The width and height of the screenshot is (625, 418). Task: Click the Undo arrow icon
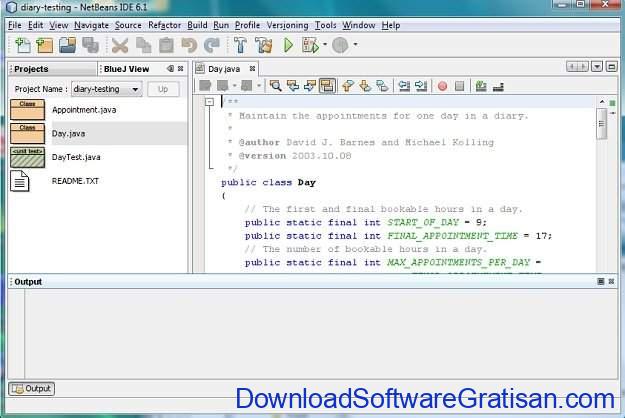(189, 45)
